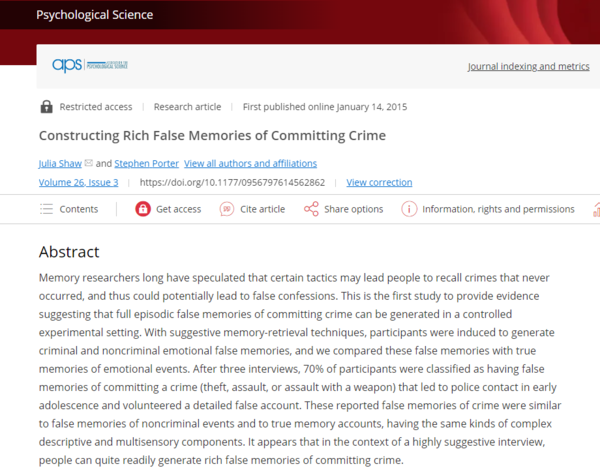Expand View all authors and affiliations
Image resolution: width=600 pixels, height=475 pixels.
click(250, 163)
